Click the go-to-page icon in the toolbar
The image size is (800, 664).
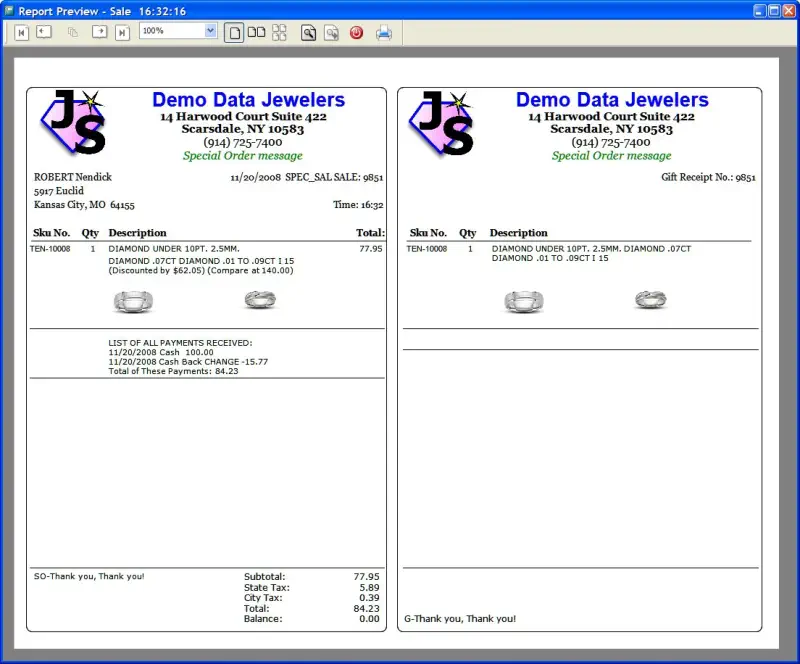pyautogui.click(x=72, y=33)
